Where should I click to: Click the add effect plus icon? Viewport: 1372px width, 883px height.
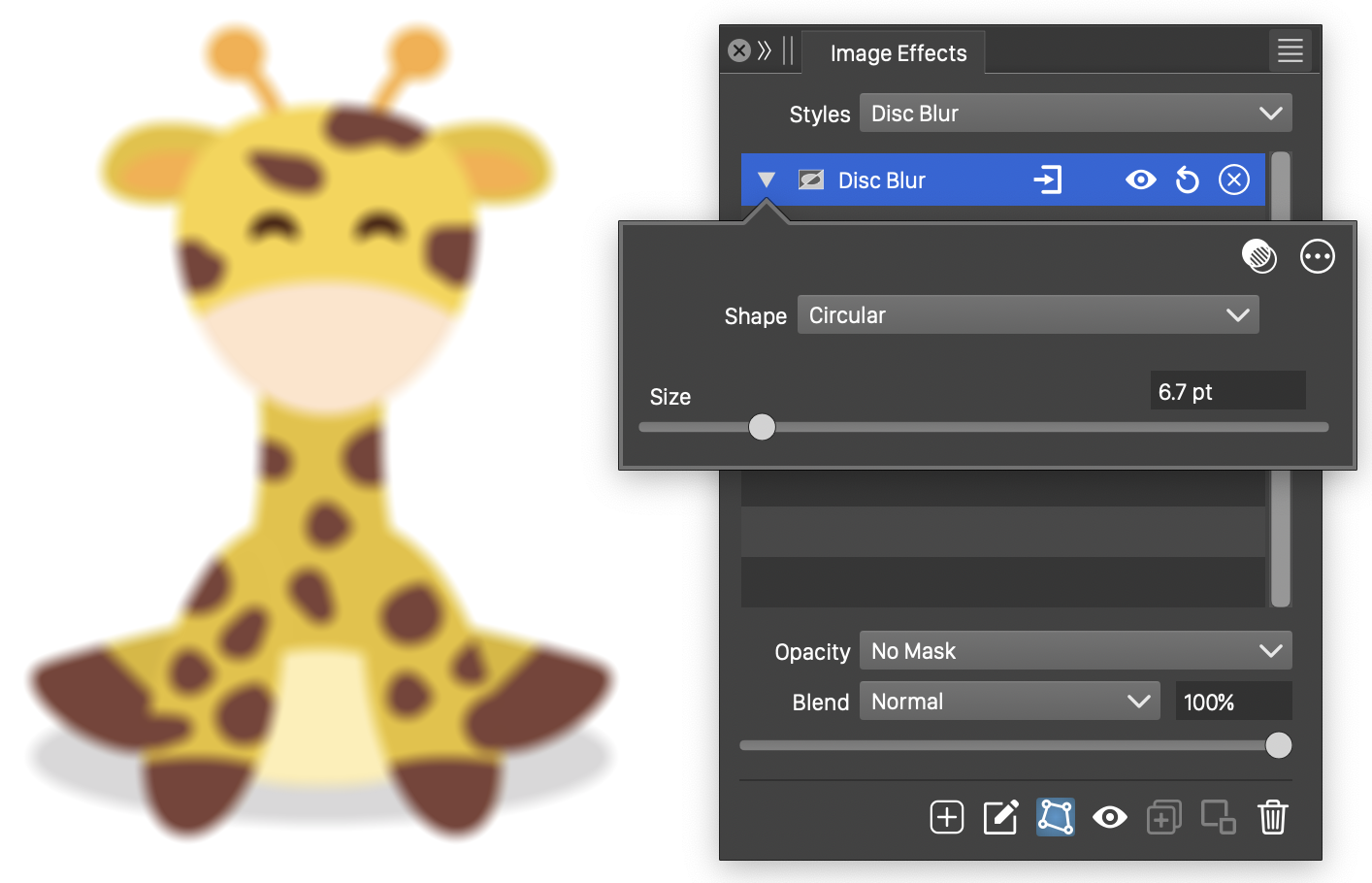pos(946,817)
